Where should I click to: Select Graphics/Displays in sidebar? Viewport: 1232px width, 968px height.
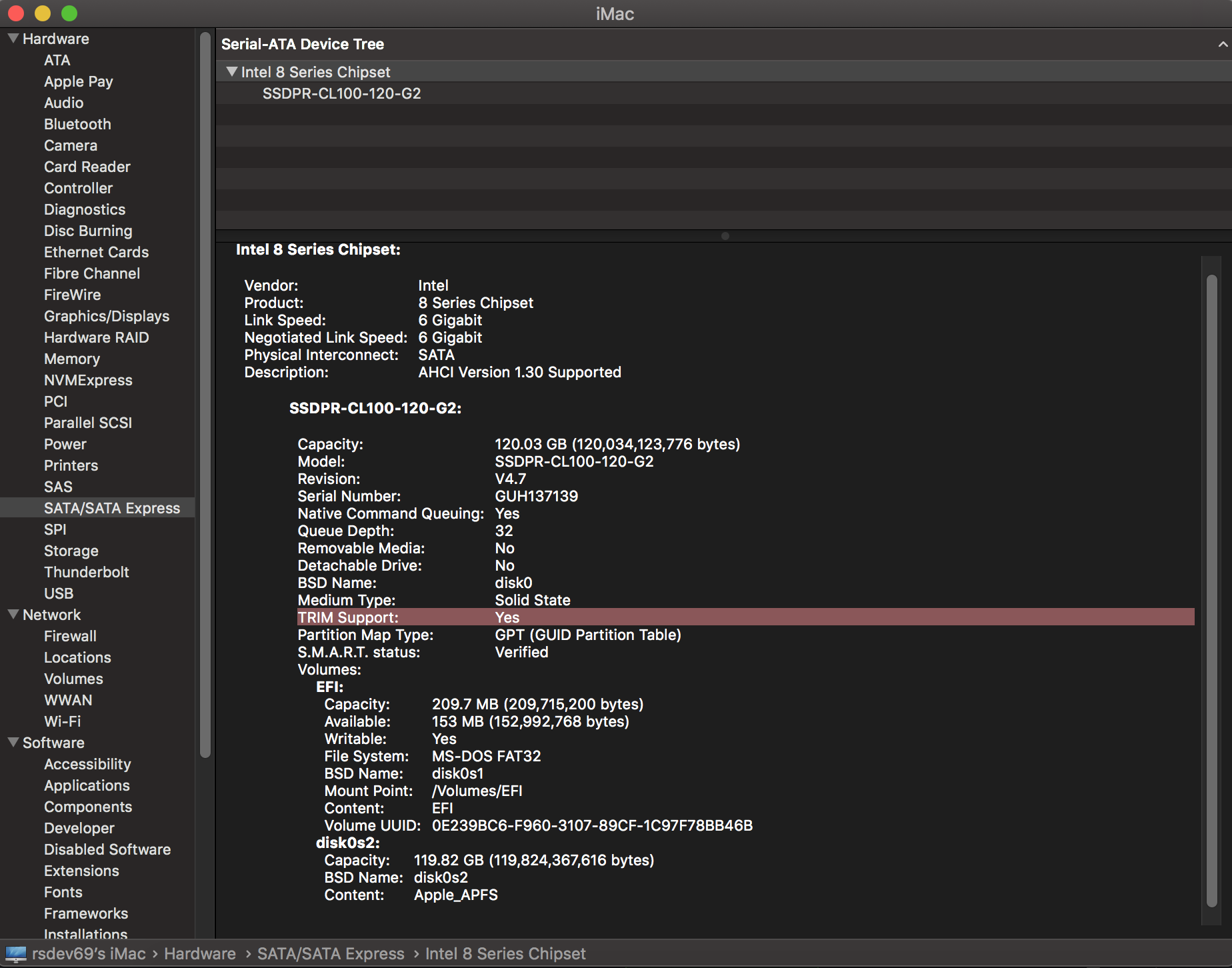[x=107, y=316]
